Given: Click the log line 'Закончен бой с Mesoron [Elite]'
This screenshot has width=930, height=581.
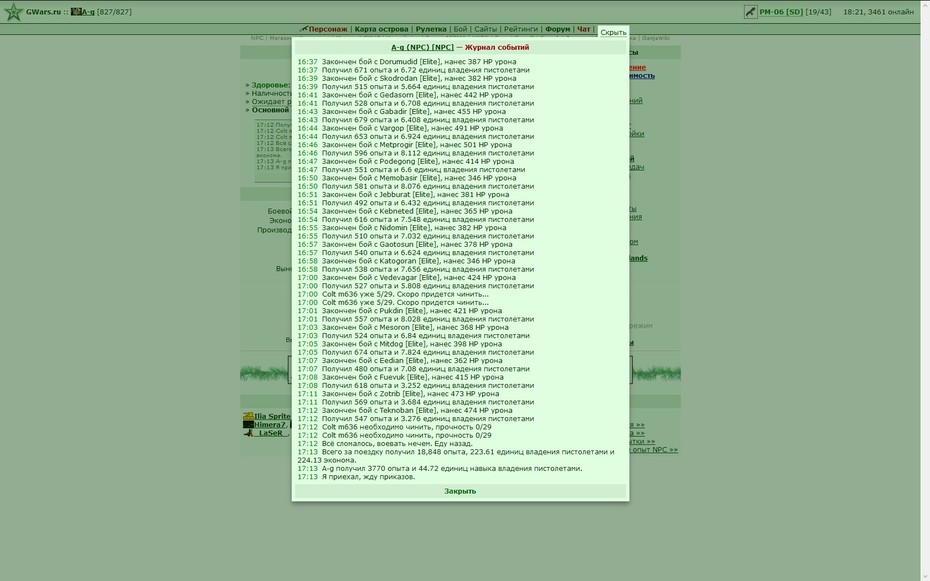Looking at the screenshot, I should (x=403, y=327).
